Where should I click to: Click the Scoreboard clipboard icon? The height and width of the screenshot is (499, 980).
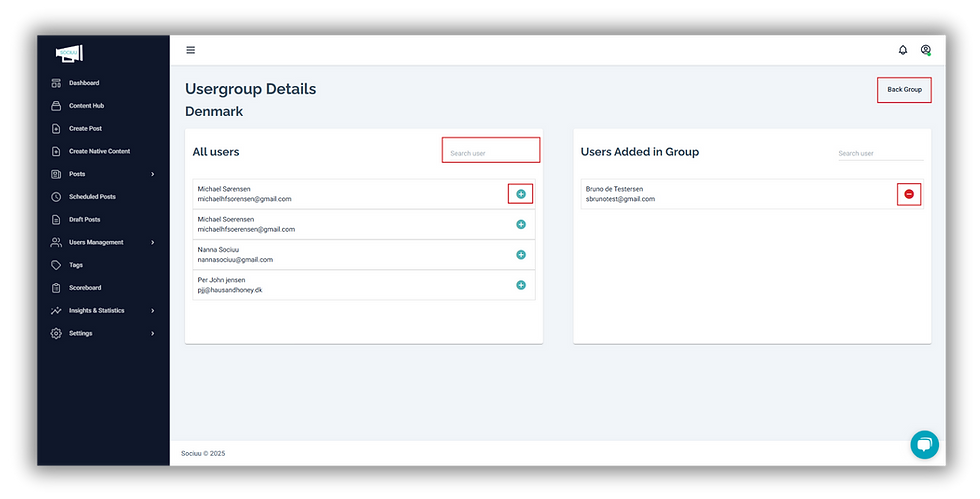pos(56,288)
